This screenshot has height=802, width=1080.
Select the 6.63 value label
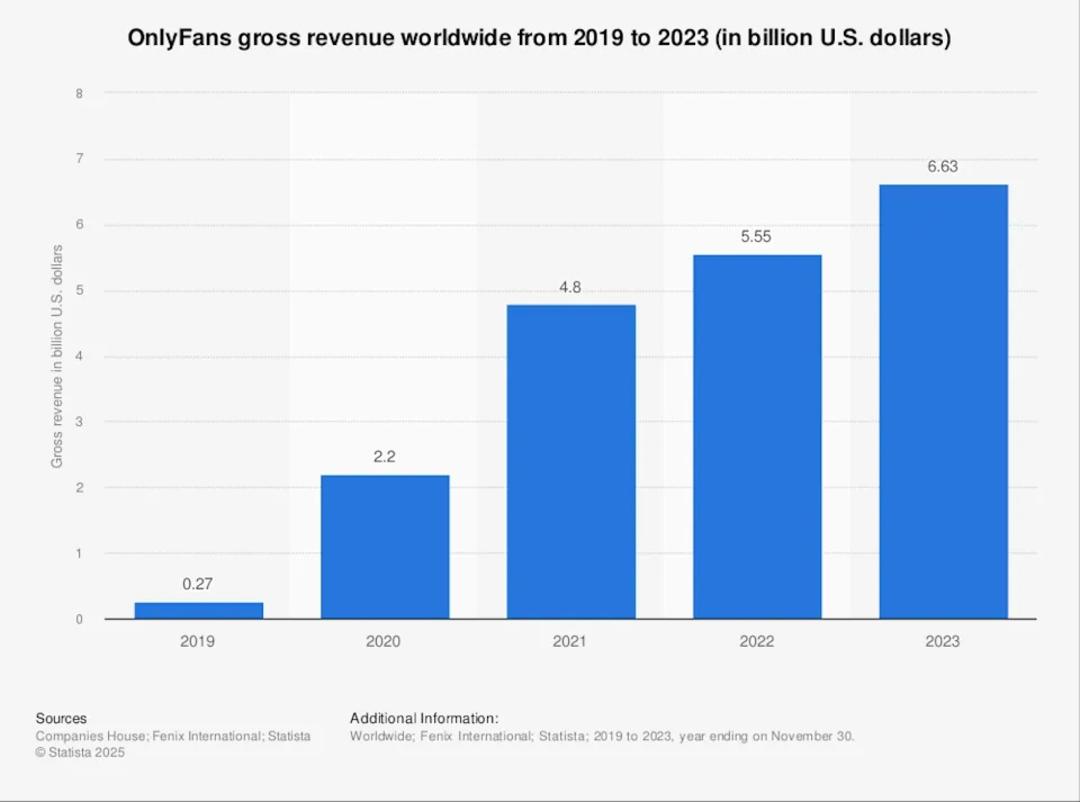click(x=942, y=167)
